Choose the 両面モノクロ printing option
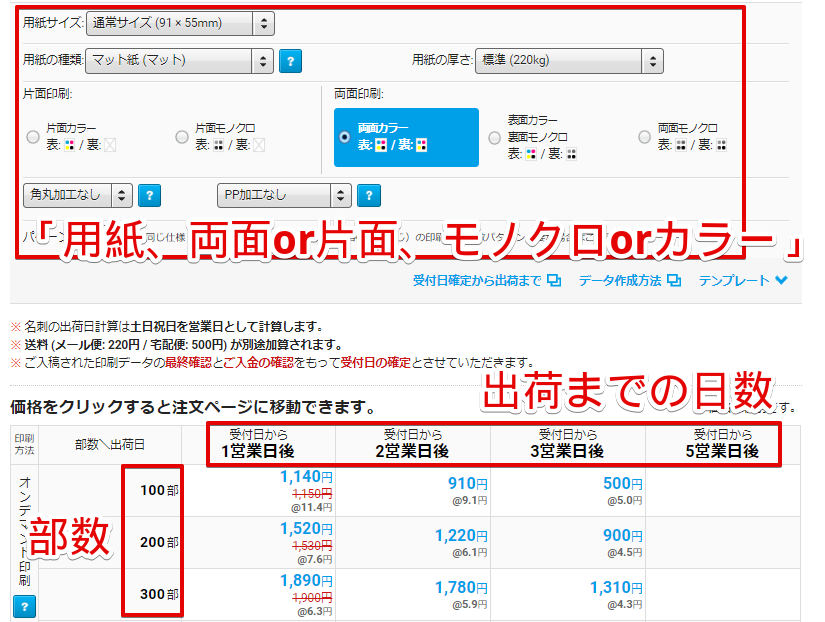Viewport: 825px width, 622px height. [645, 137]
